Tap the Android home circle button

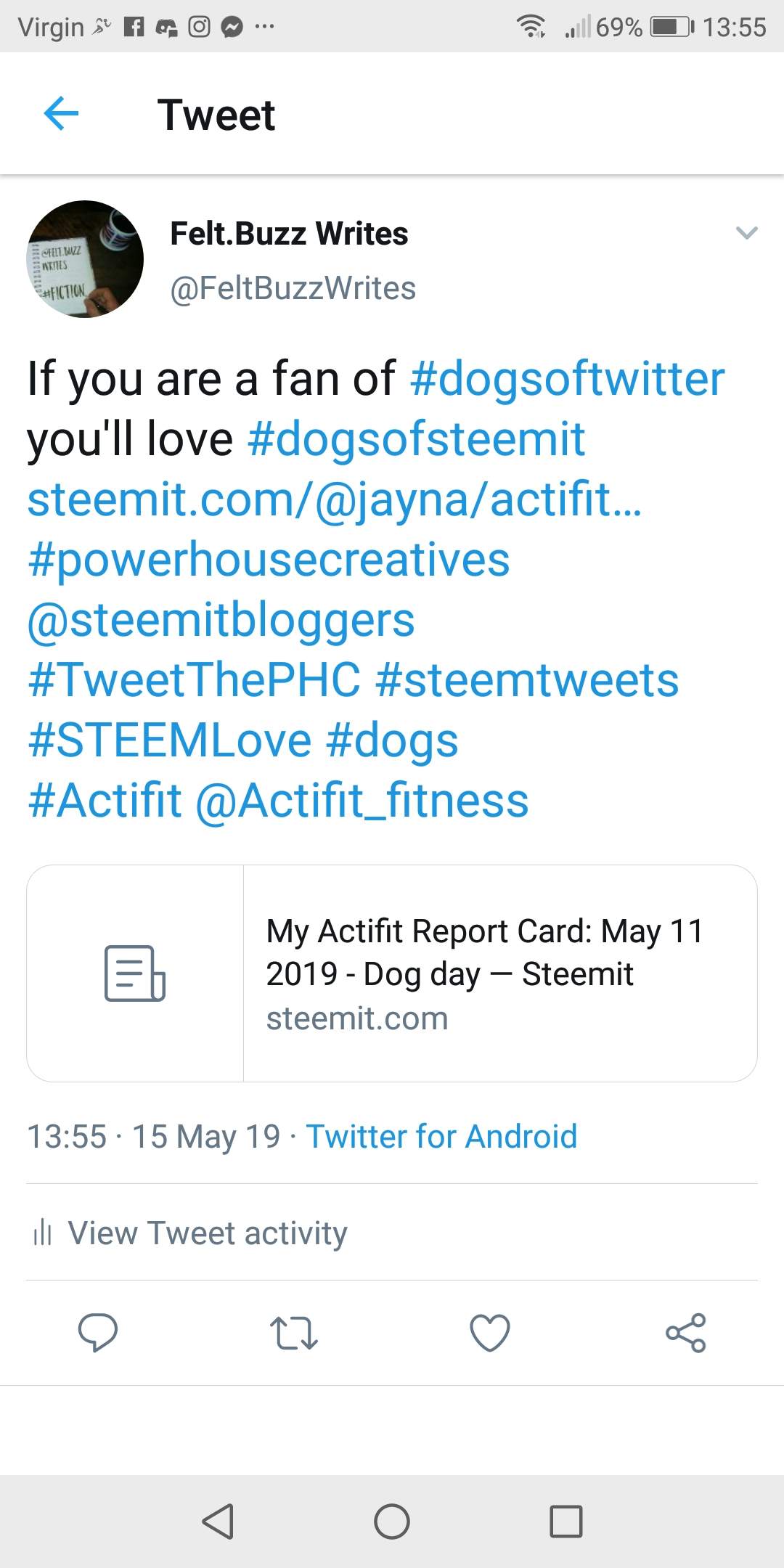point(392,1521)
